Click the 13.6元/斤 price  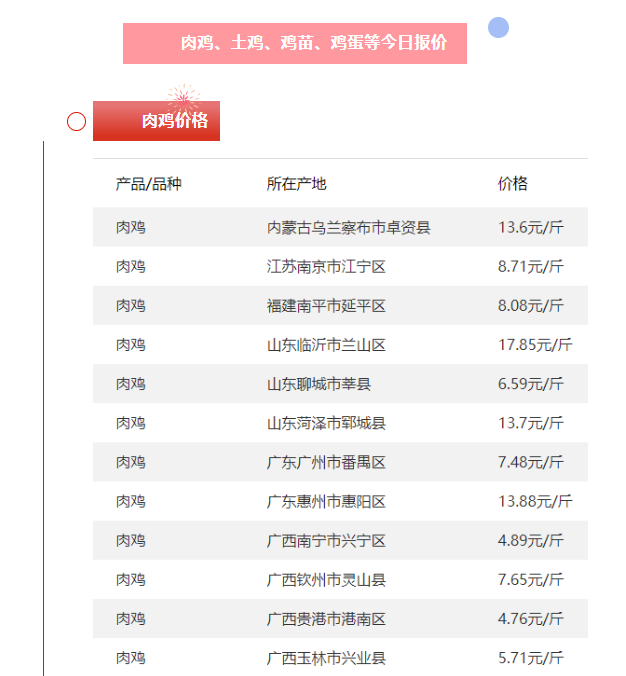point(530,227)
